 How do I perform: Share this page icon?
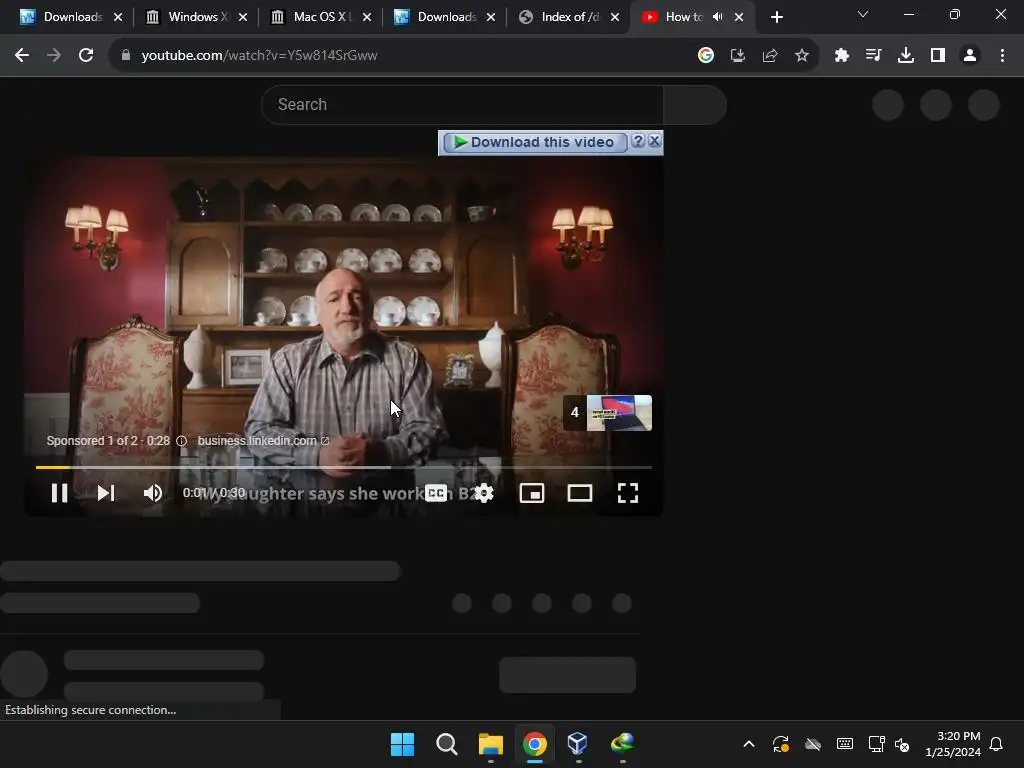pyautogui.click(x=770, y=56)
